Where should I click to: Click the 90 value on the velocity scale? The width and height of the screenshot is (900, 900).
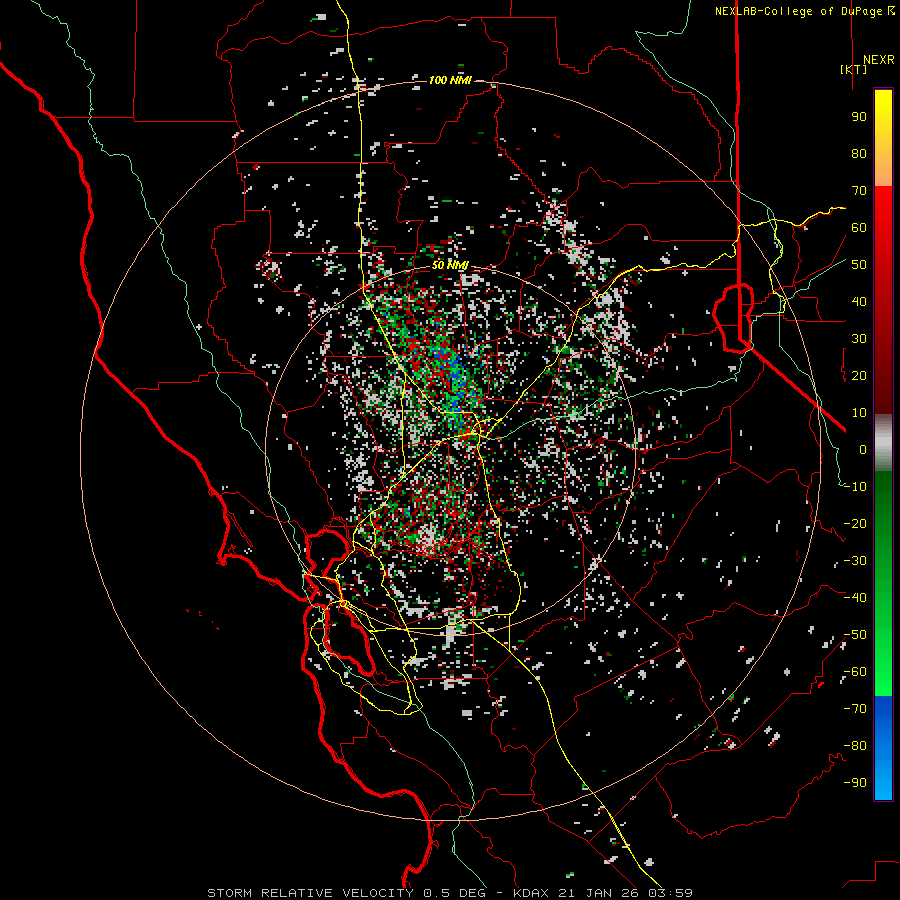coord(859,117)
